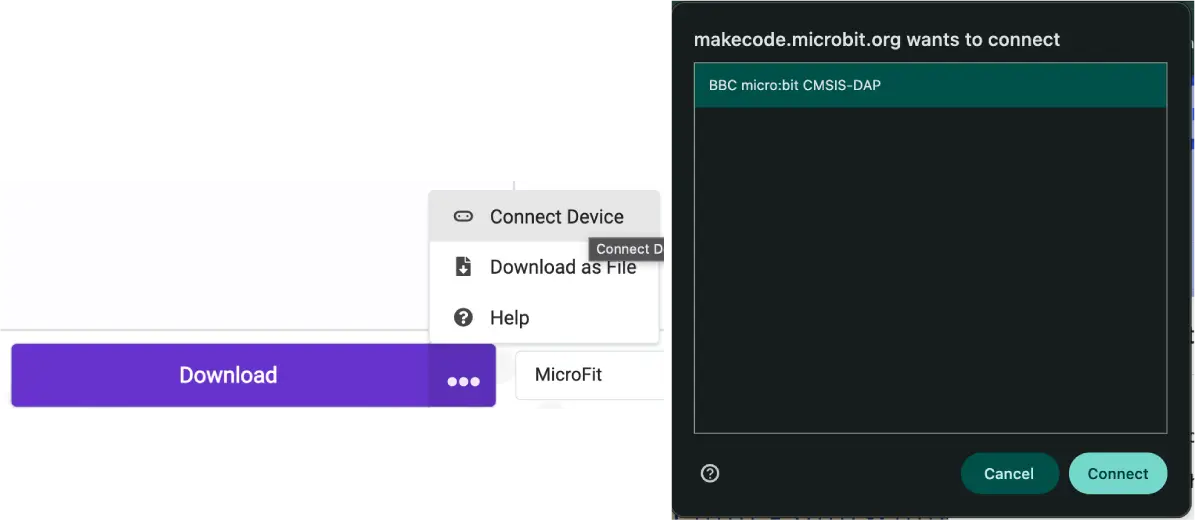Click the question mark Help icon in menu
The width and height of the screenshot is (1195, 520).
(463, 317)
